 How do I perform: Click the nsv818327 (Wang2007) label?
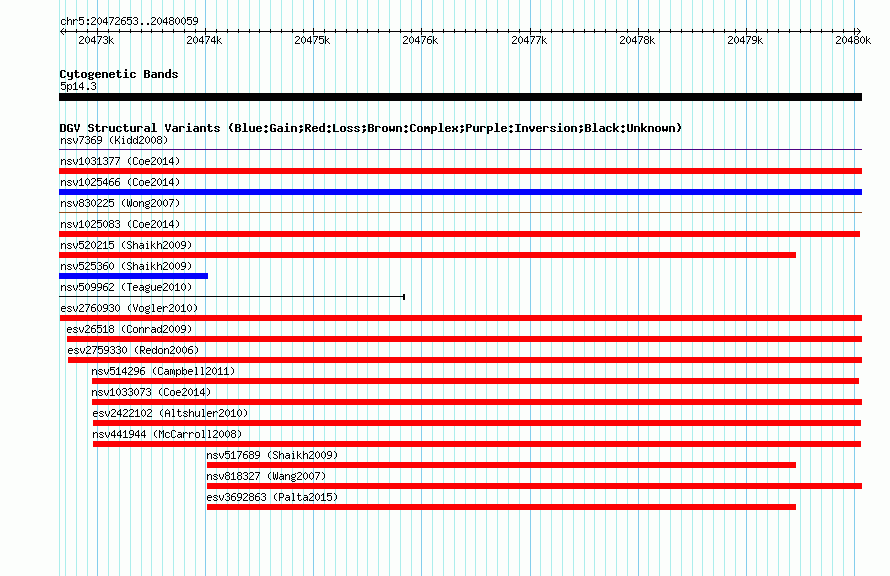click(x=266, y=476)
